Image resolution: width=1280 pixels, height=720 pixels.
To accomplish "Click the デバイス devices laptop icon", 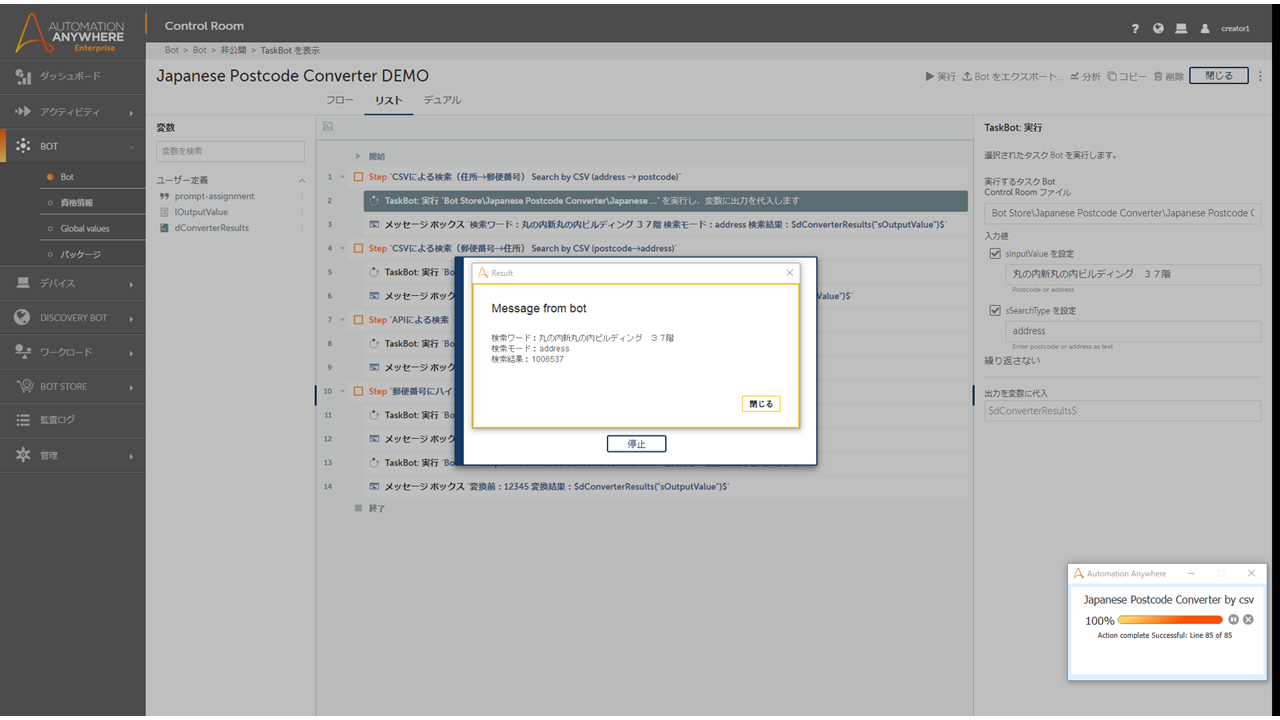I will (x=23, y=284).
